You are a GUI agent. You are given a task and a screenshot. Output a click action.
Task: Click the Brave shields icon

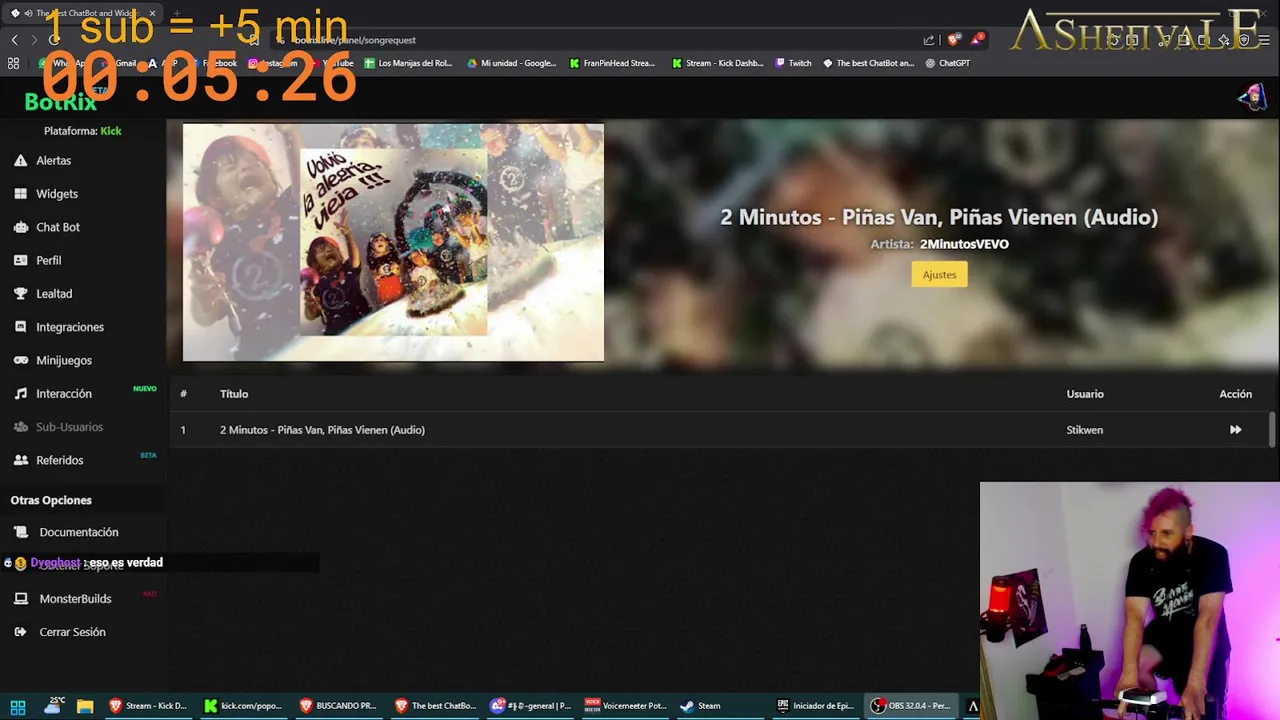pos(953,40)
